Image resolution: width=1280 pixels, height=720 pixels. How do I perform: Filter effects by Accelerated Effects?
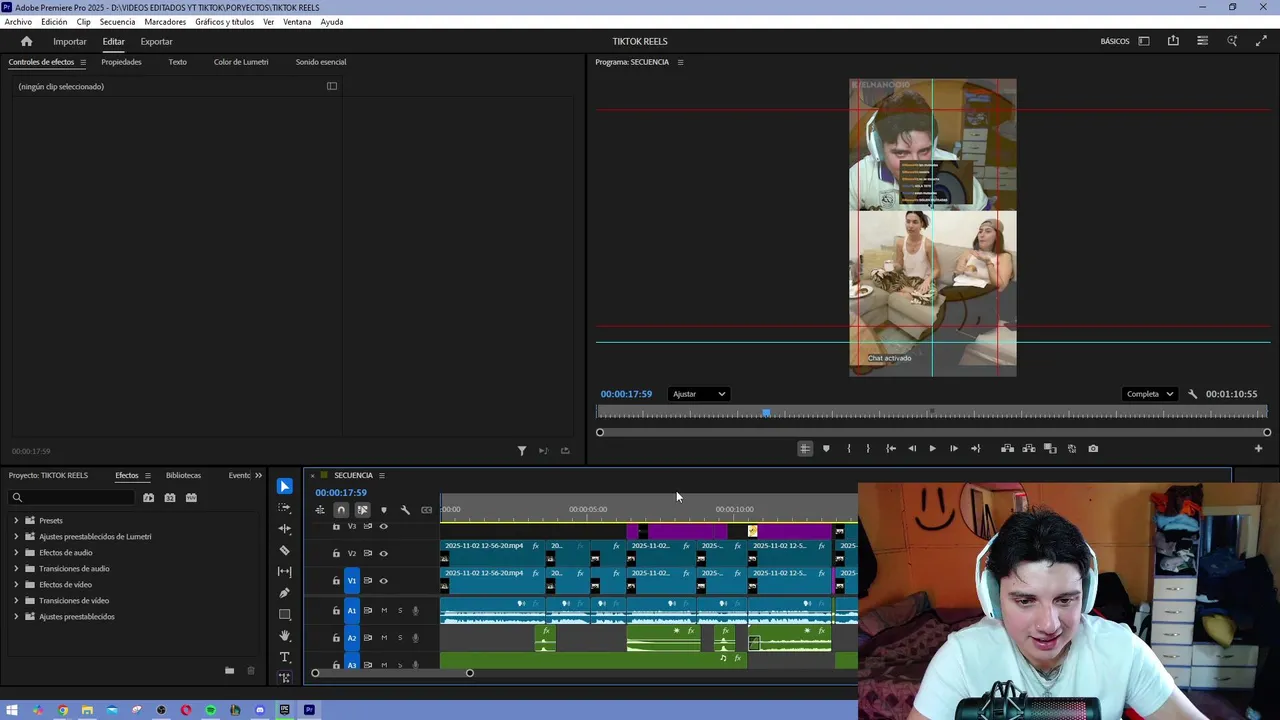coord(148,497)
